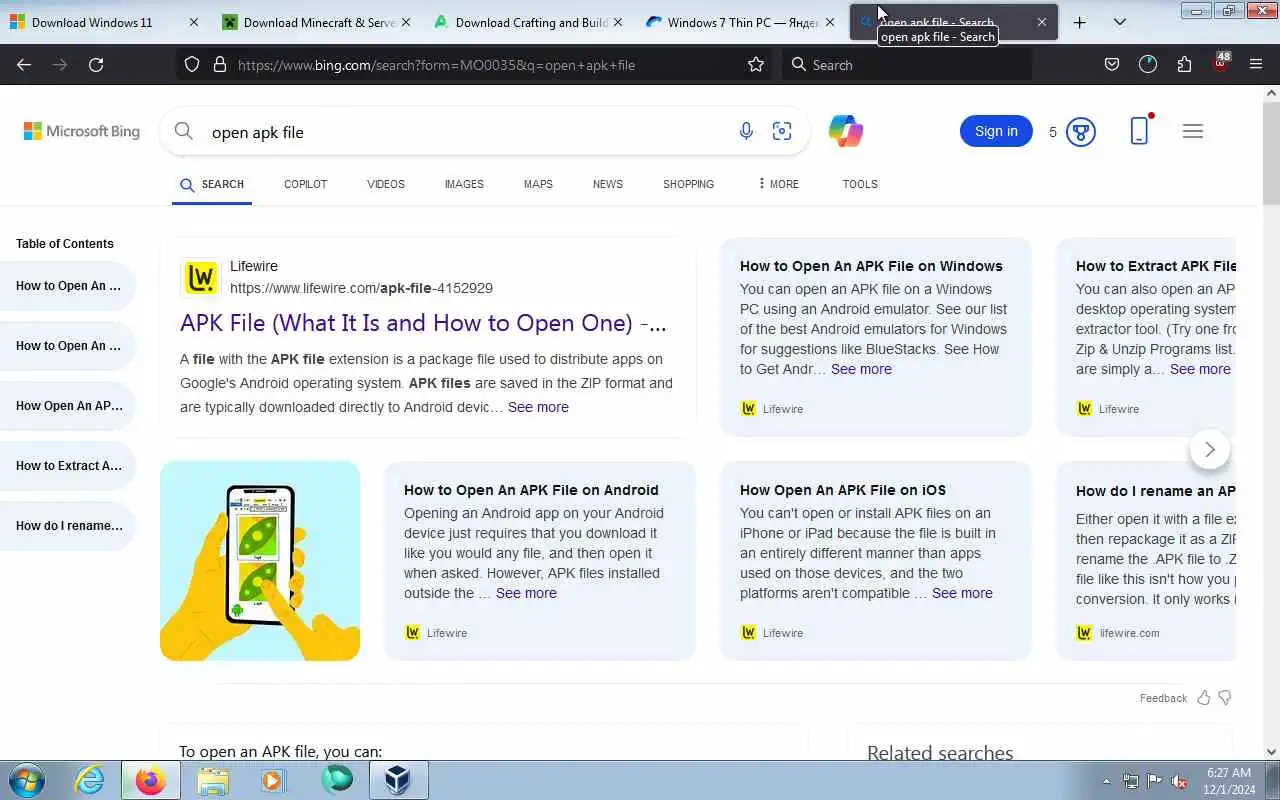Click the red extension badge showing 48
The image size is (1280, 800).
pyautogui.click(x=1221, y=62)
